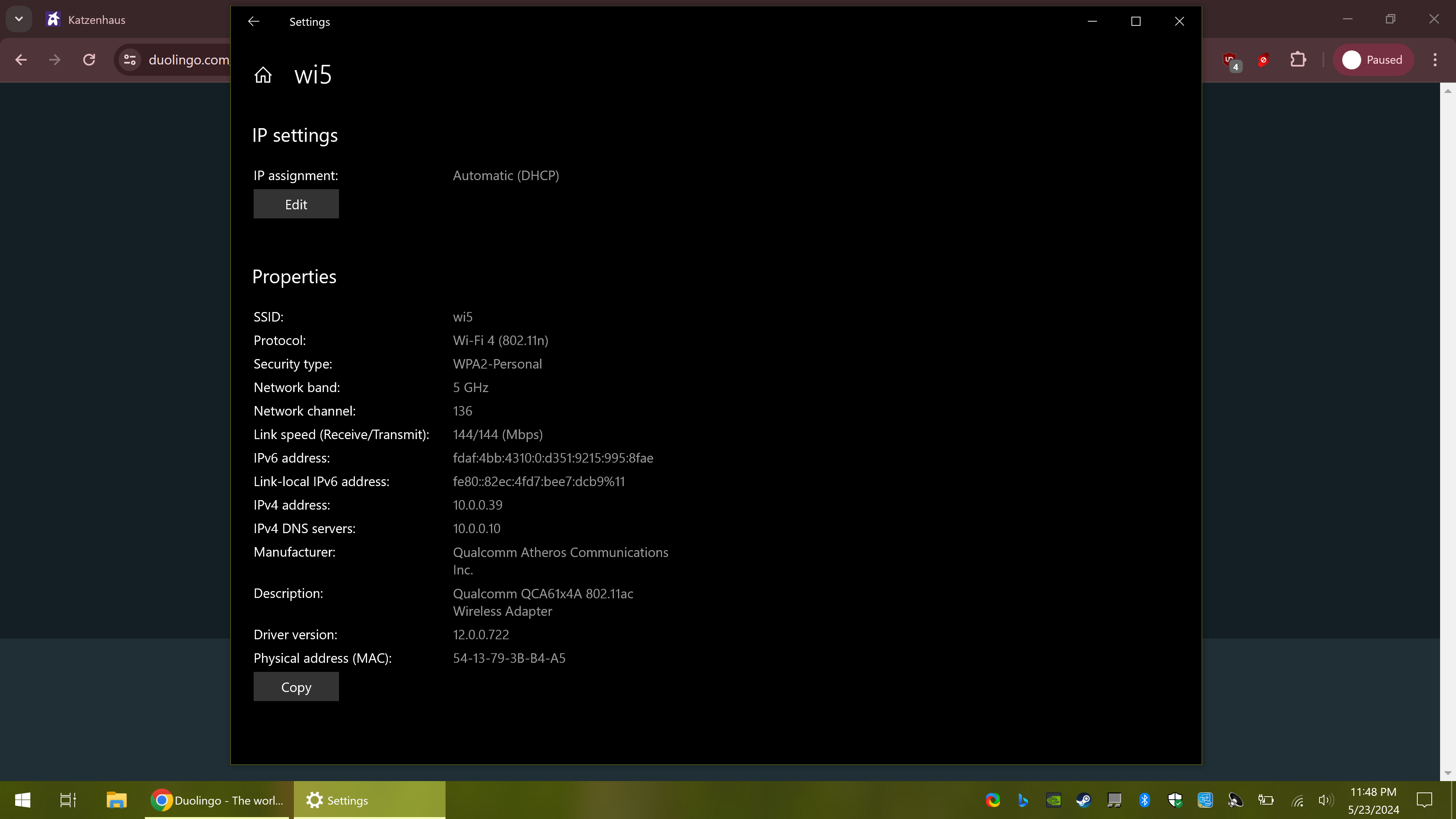
Task: Select the Katzenhaus browser tab
Action: pyautogui.click(x=96, y=20)
